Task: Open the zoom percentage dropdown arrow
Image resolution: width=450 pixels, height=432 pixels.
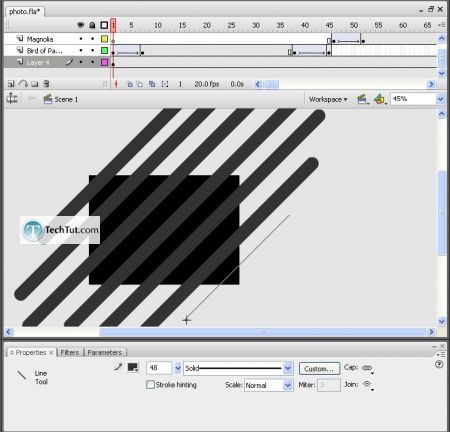Action: pos(441,99)
